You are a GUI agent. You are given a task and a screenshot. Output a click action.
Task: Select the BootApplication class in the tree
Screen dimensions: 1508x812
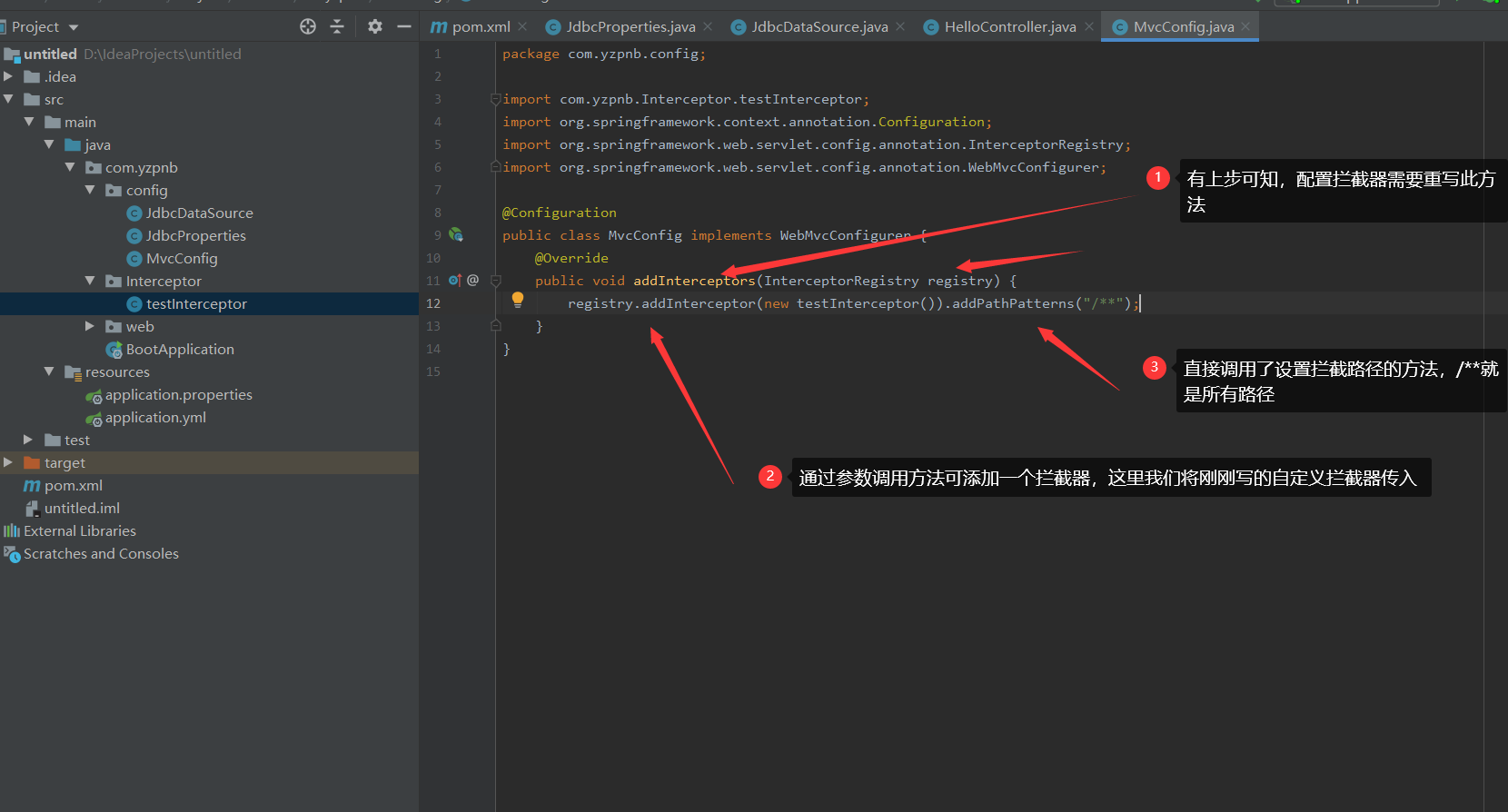180,350
